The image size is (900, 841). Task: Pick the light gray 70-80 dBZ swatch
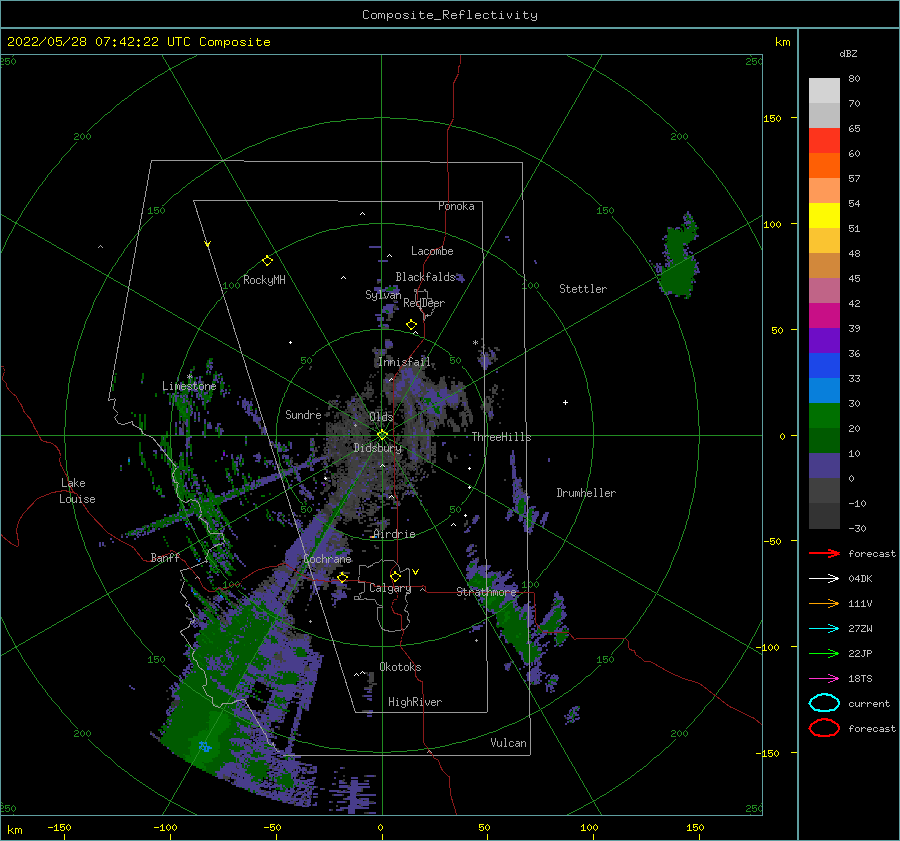824,91
